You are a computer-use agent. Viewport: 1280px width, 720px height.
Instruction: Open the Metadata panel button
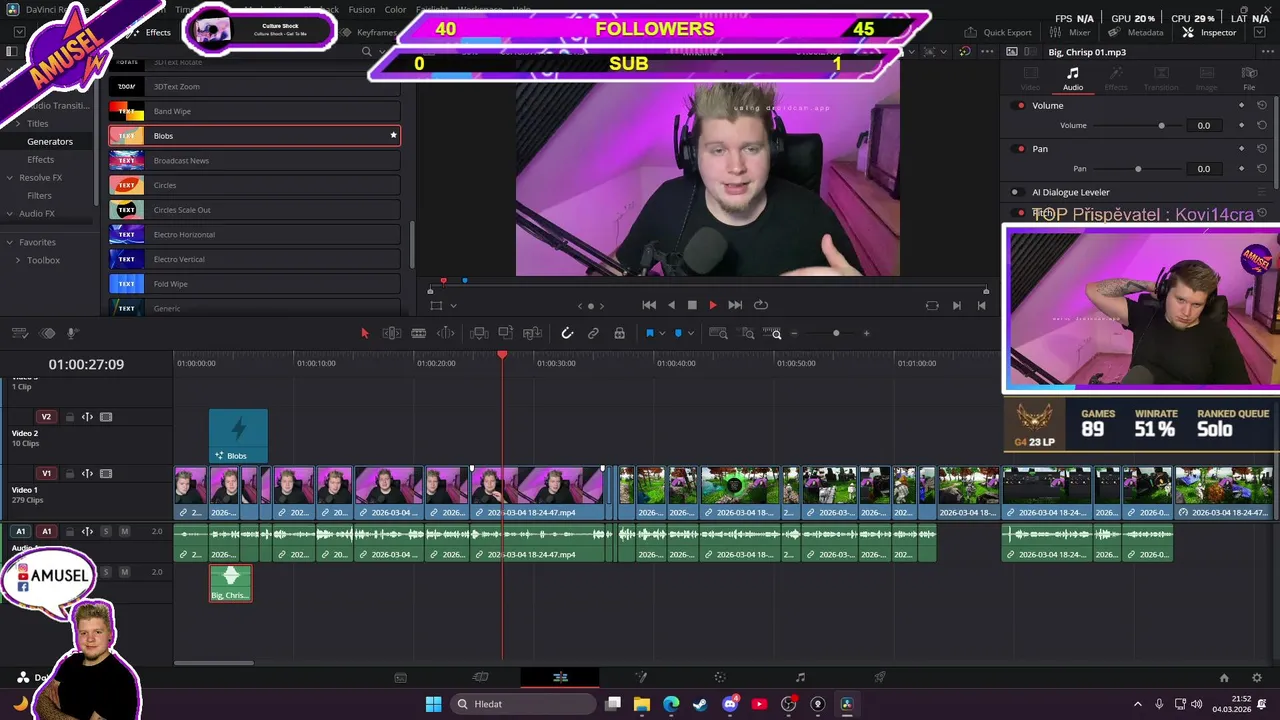point(1135,32)
